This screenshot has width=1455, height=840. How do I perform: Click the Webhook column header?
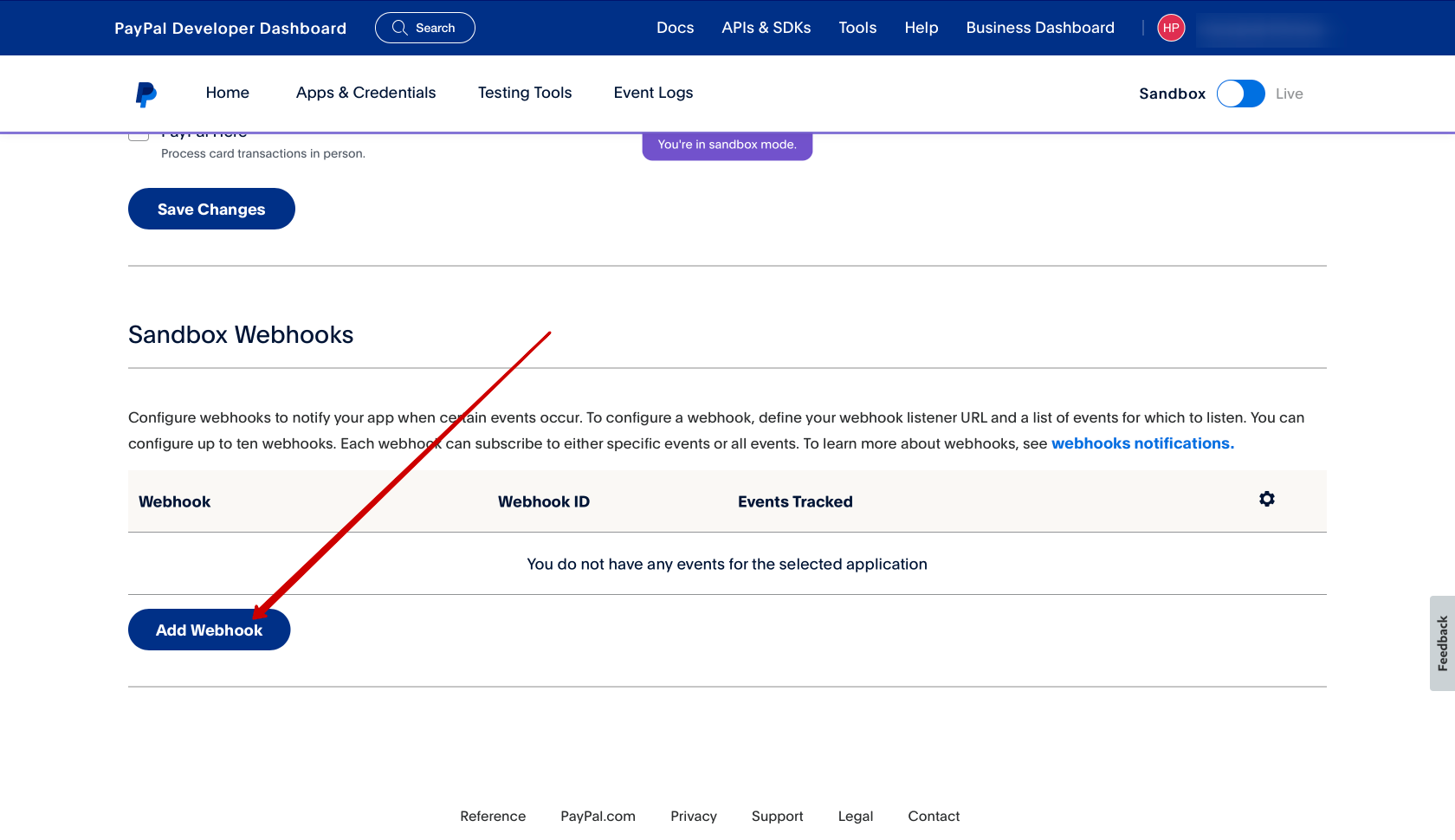pos(175,501)
